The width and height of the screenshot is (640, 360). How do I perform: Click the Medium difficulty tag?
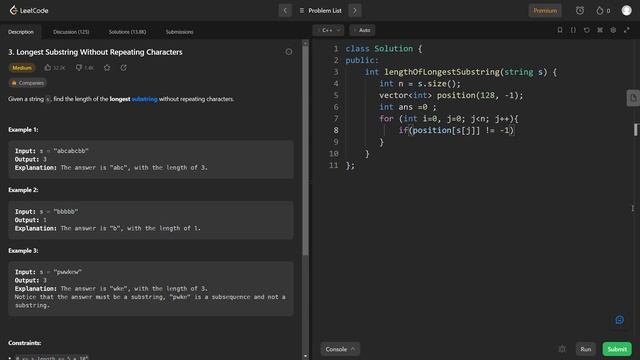(x=22, y=68)
